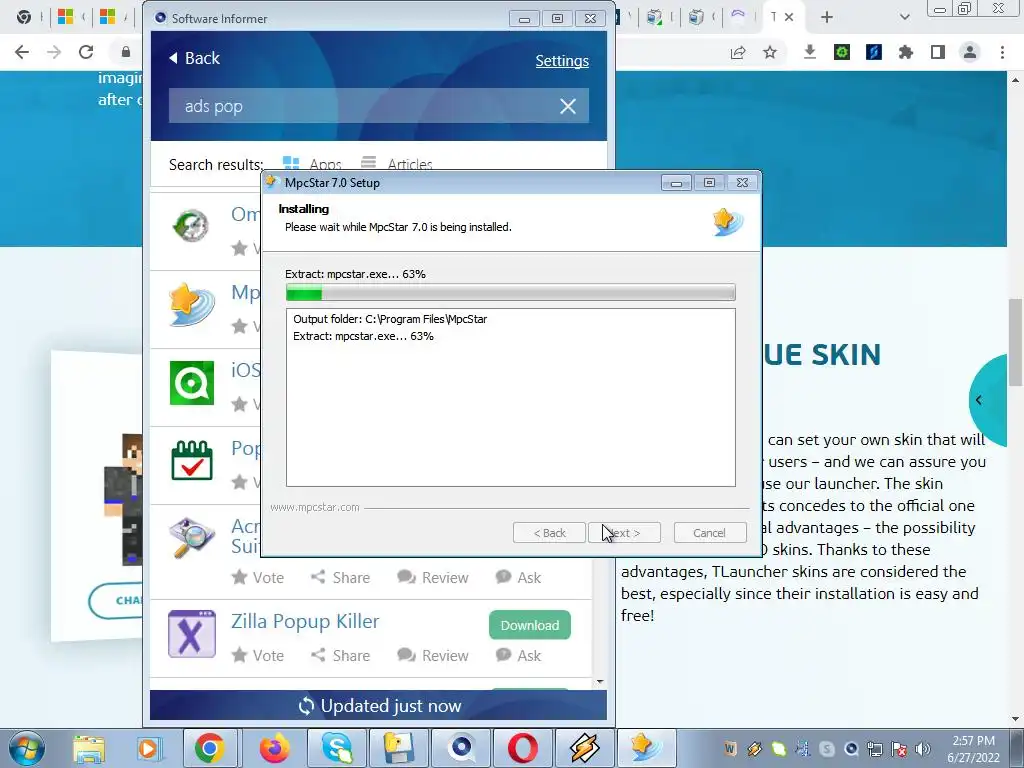The width and height of the screenshot is (1024, 768).
Task: Click Cancel in MpcStar Setup
Action: pos(710,533)
